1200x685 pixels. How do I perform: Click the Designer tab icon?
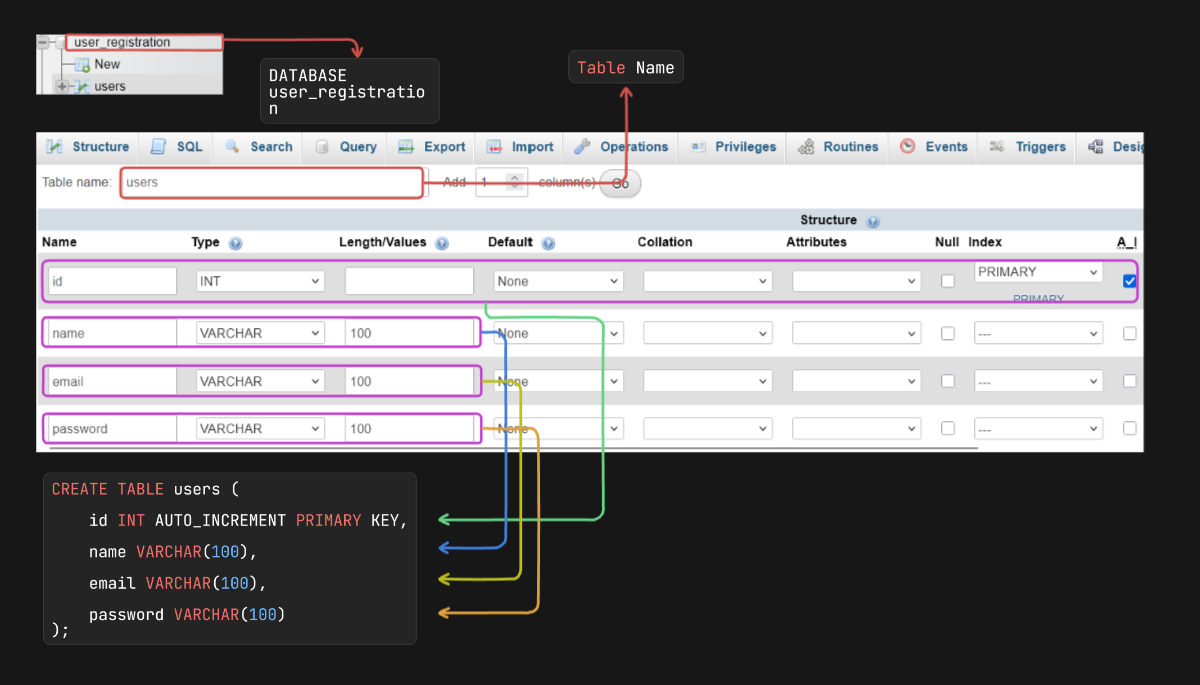(x=1095, y=147)
